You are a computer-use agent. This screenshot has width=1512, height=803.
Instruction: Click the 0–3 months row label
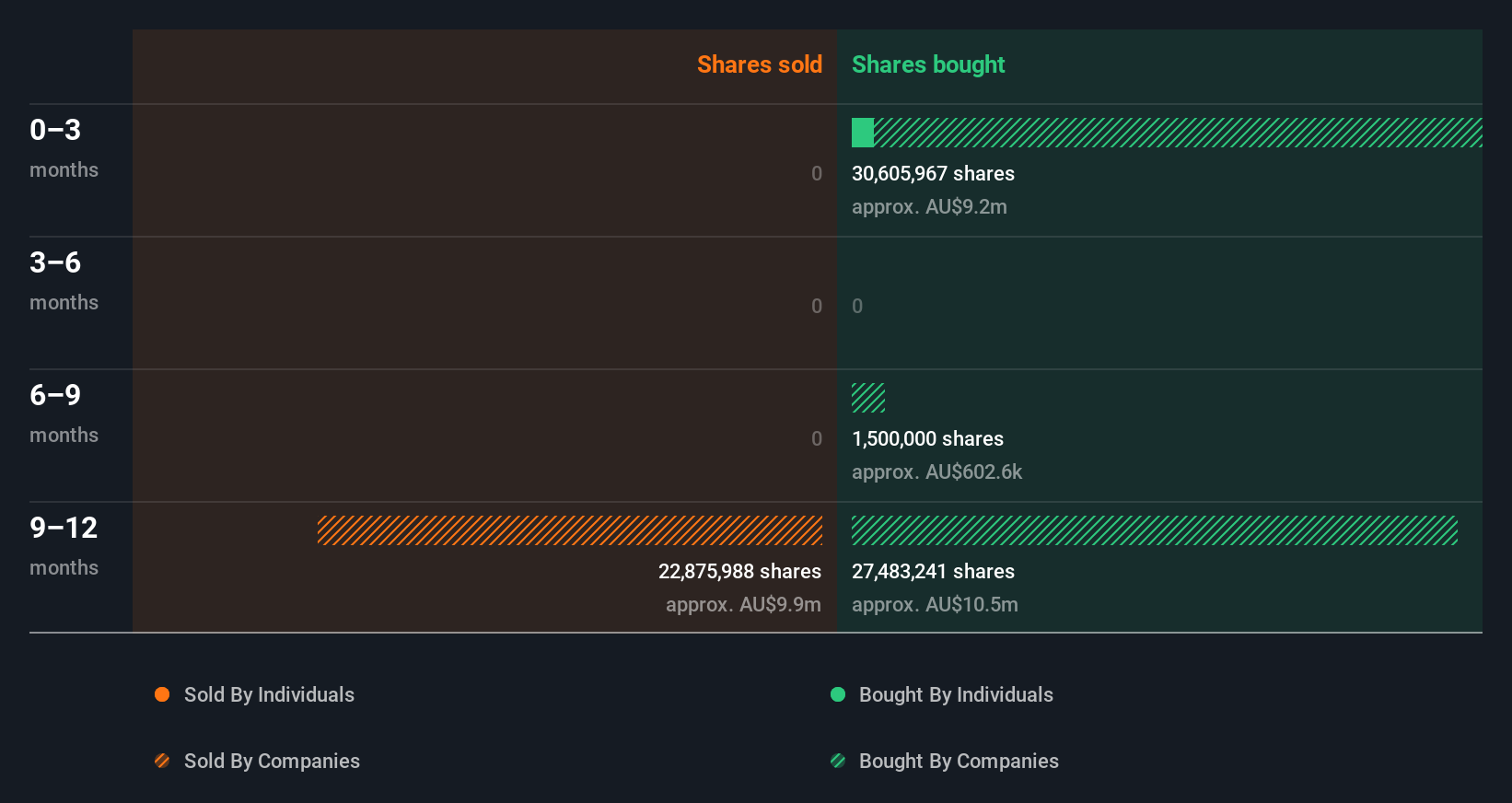coord(64,147)
